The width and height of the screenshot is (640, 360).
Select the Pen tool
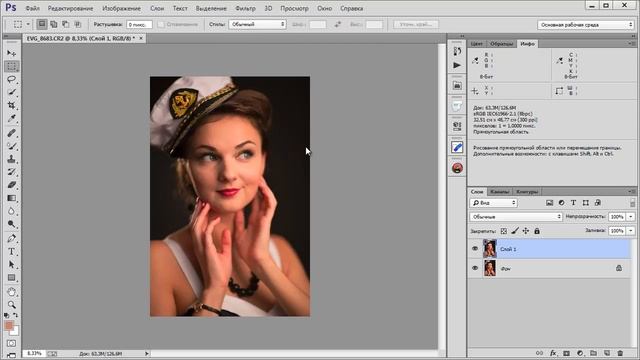(x=11, y=238)
